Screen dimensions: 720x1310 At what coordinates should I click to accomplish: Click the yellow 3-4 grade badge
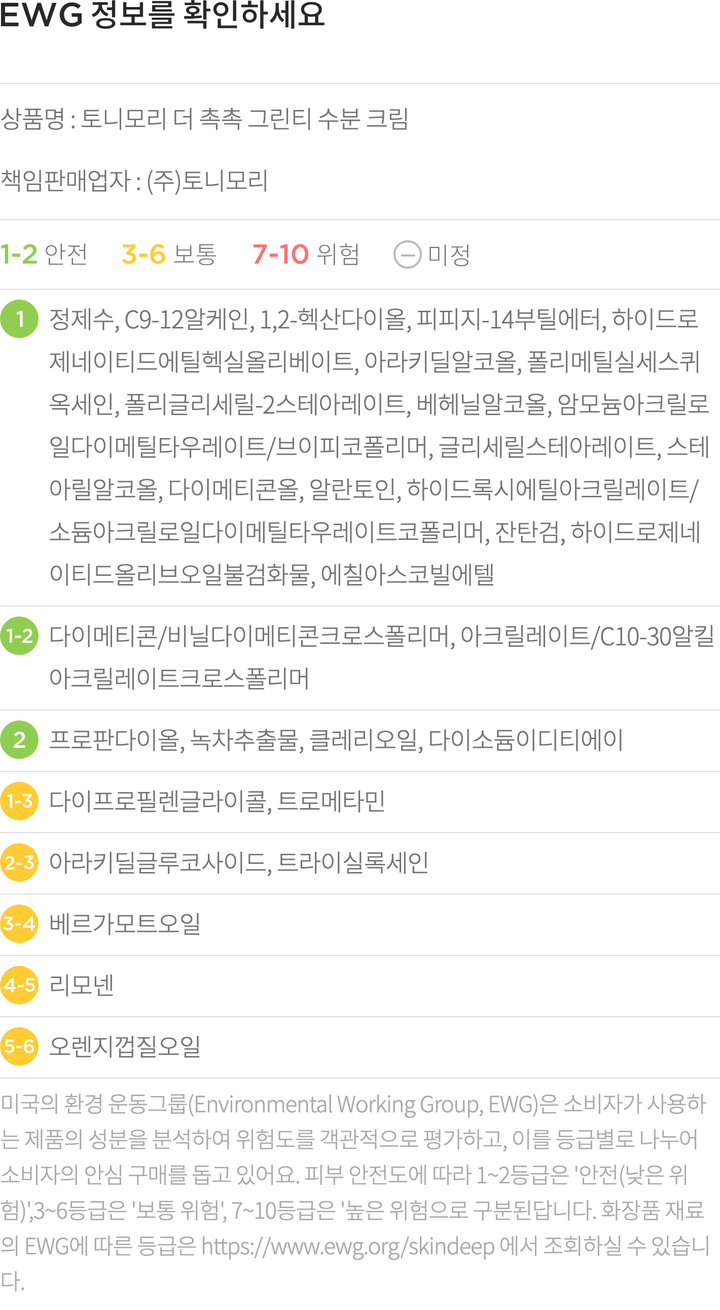coord(20,924)
